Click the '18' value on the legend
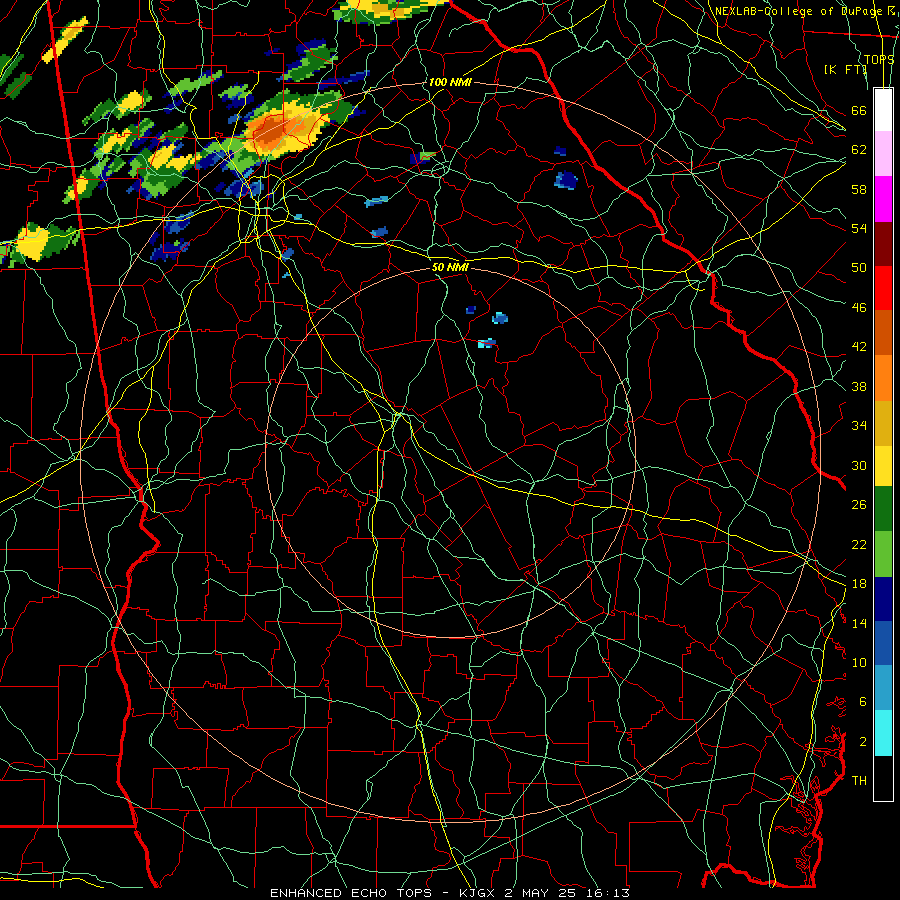 (x=859, y=584)
